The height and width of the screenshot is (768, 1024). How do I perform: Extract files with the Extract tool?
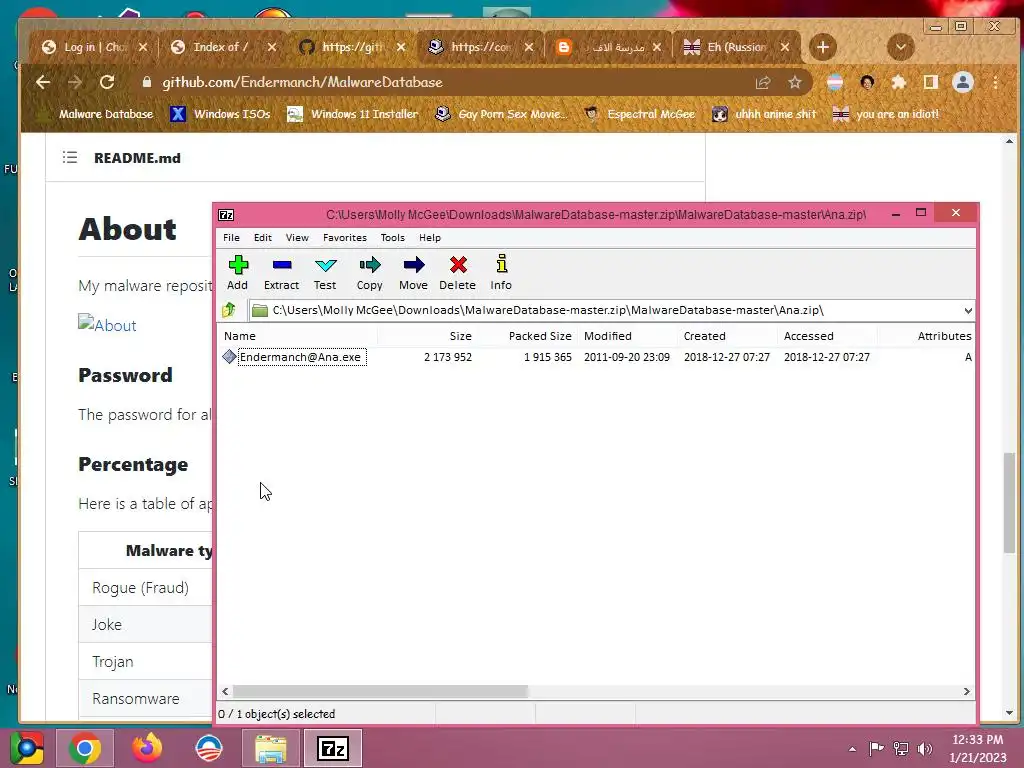pyautogui.click(x=281, y=272)
